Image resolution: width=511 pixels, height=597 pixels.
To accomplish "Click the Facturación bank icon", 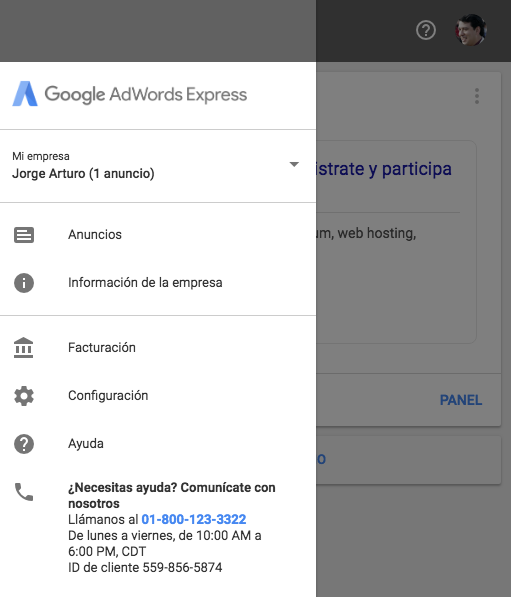I will (x=24, y=348).
